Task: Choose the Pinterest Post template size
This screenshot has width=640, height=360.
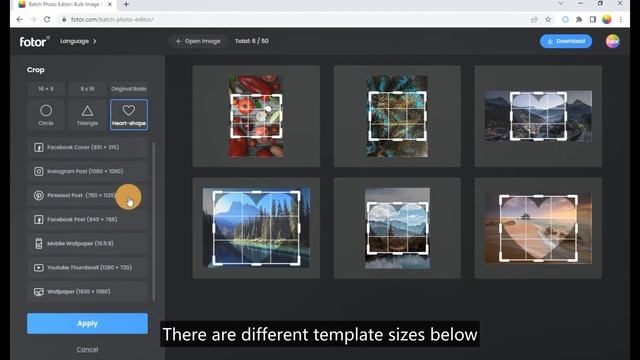Action: click(x=87, y=196)
